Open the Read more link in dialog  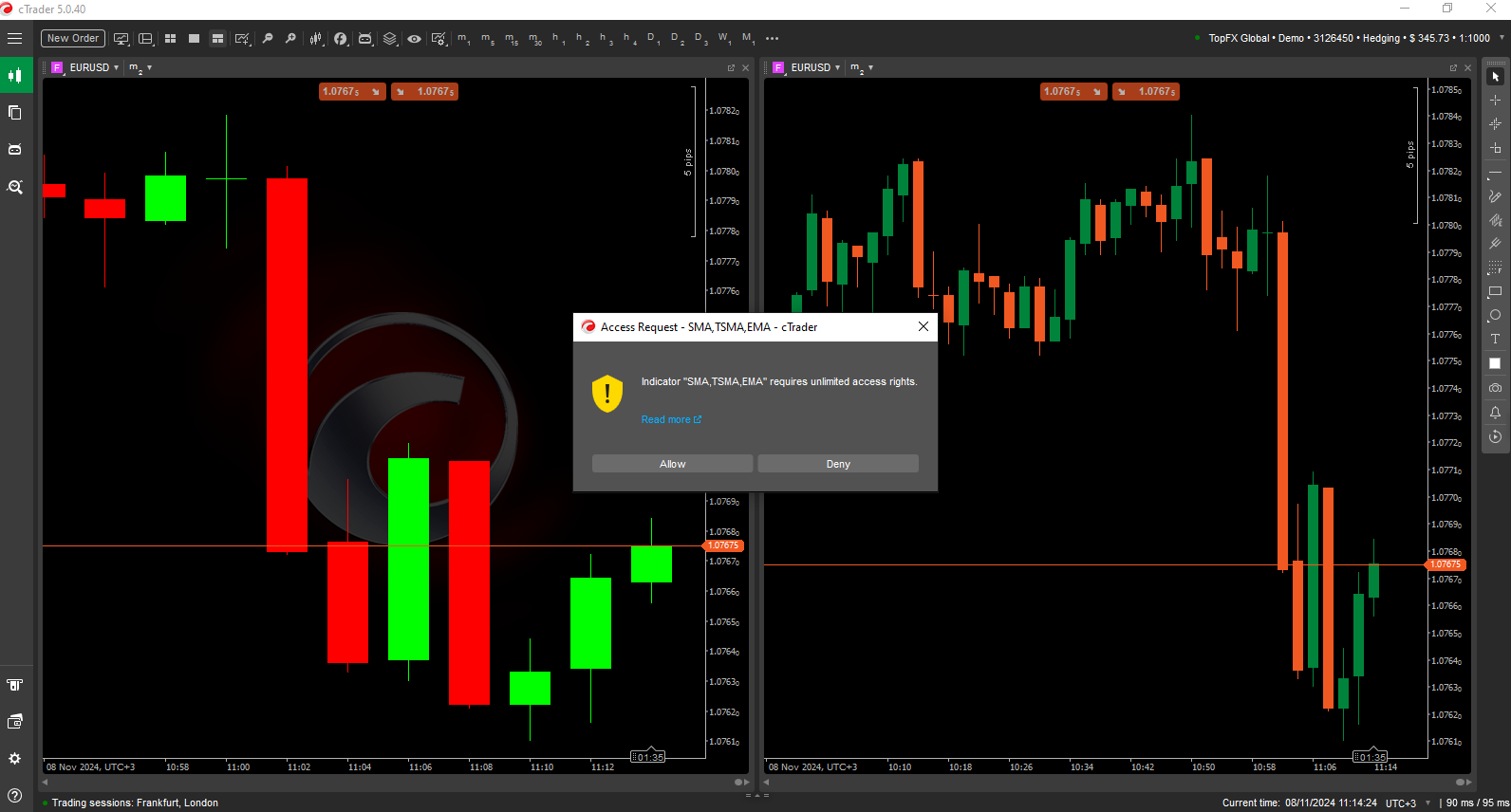pyautogui.click(x=671, y=419)
